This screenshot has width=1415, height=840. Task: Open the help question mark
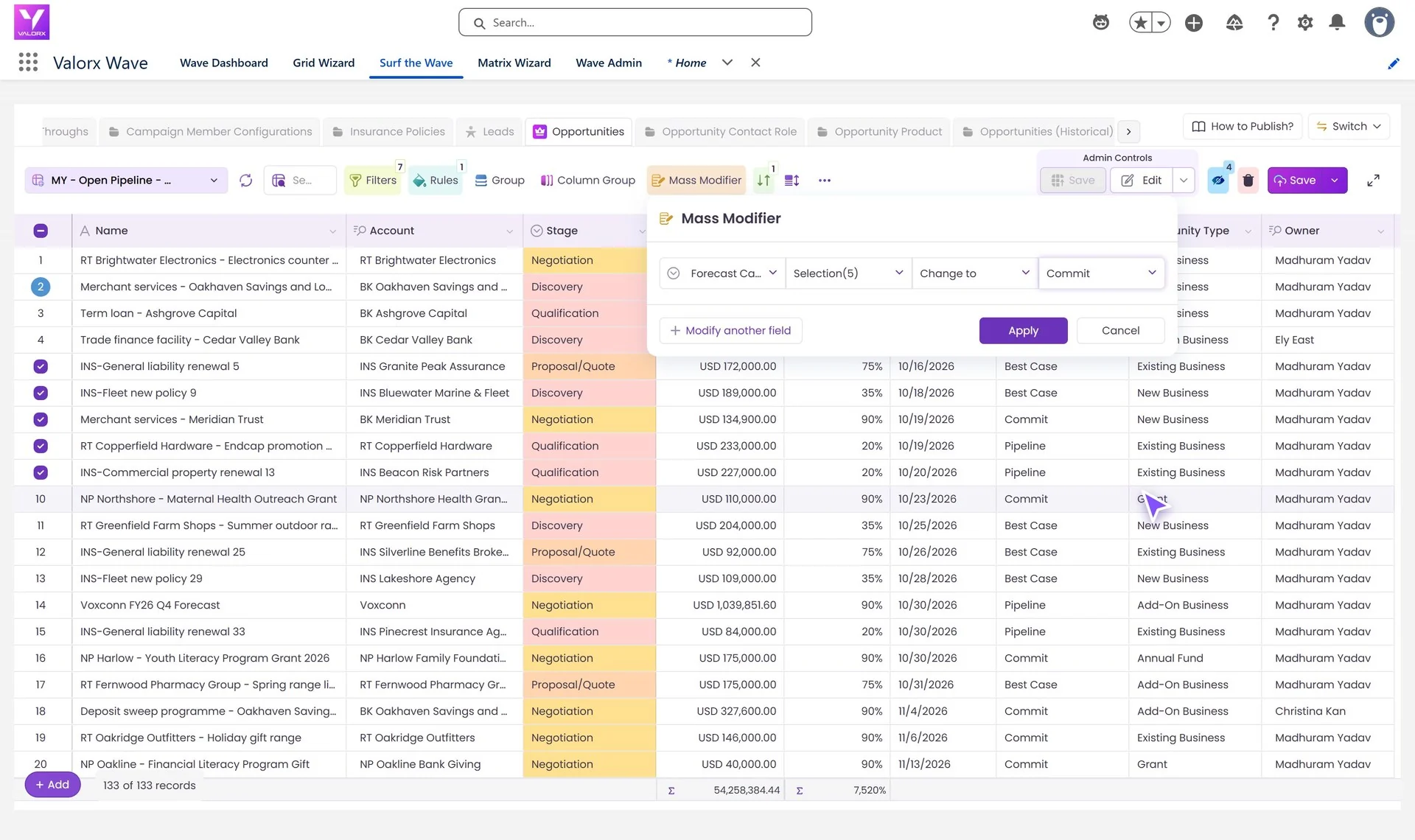1273,23
